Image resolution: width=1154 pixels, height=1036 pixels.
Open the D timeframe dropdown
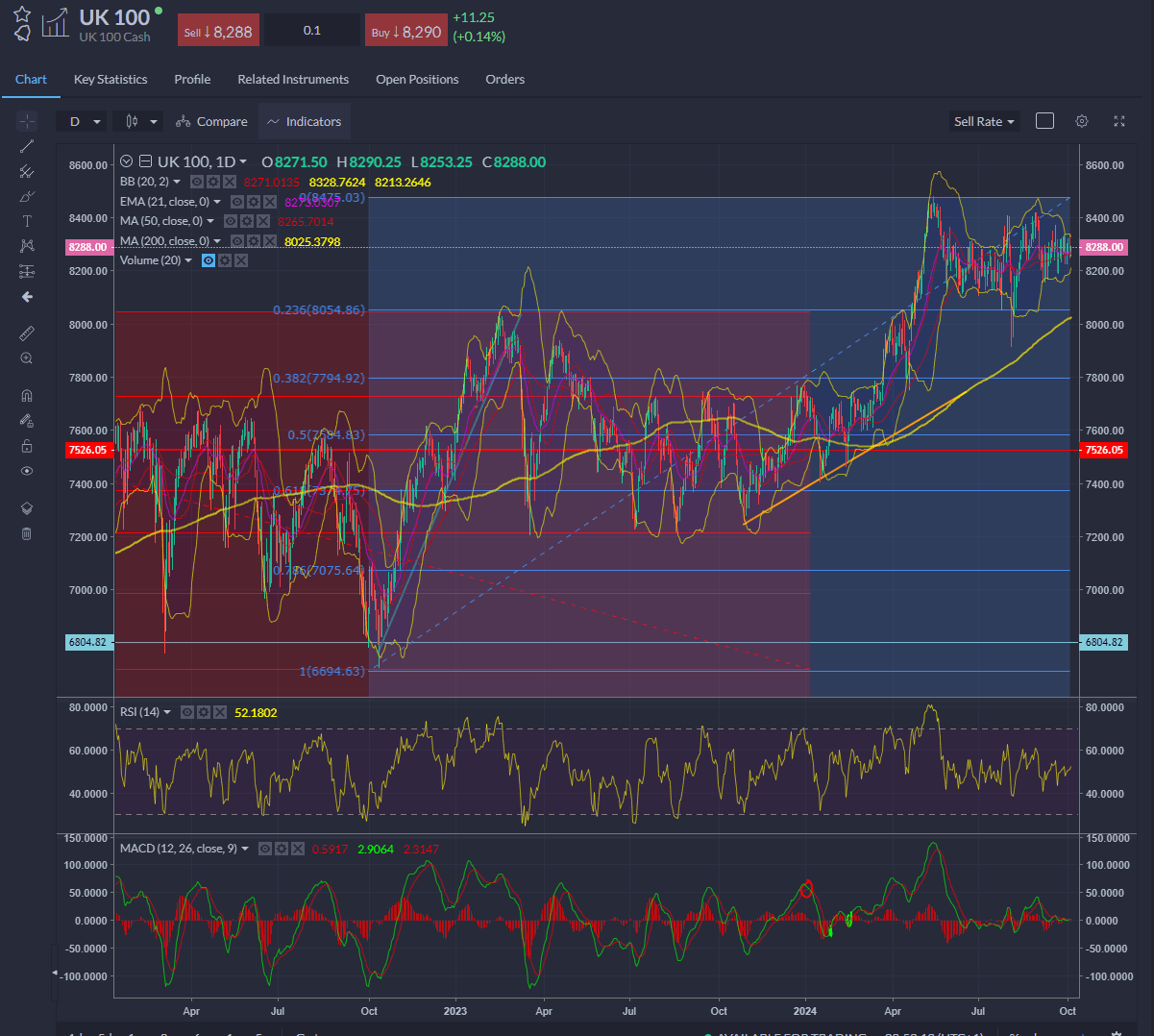pyautogui.click(x=81, y=122)
